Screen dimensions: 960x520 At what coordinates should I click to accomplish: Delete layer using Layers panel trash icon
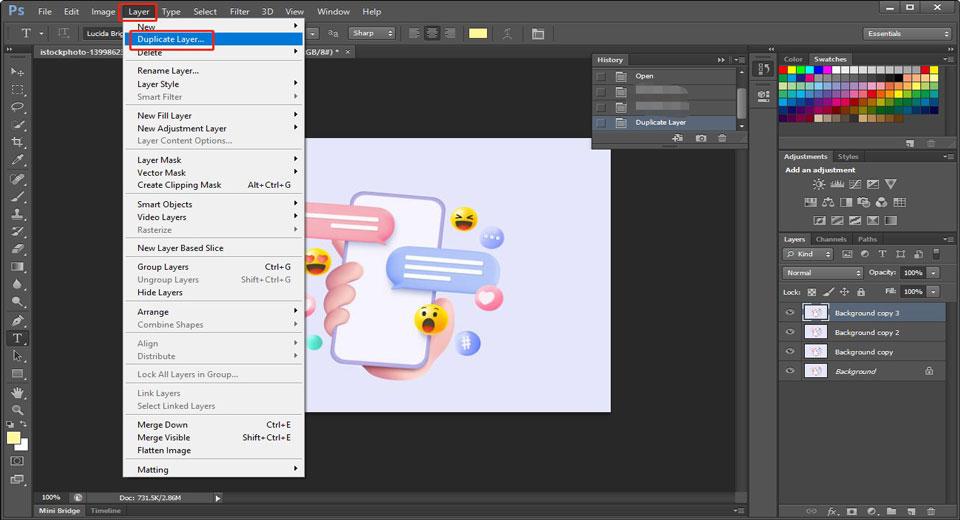931,511
